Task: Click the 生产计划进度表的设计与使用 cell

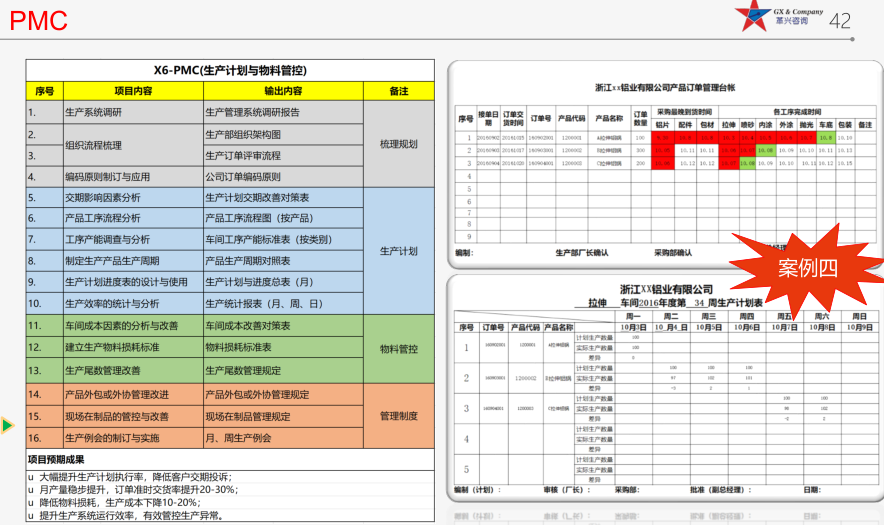Action: click(133, 281)
